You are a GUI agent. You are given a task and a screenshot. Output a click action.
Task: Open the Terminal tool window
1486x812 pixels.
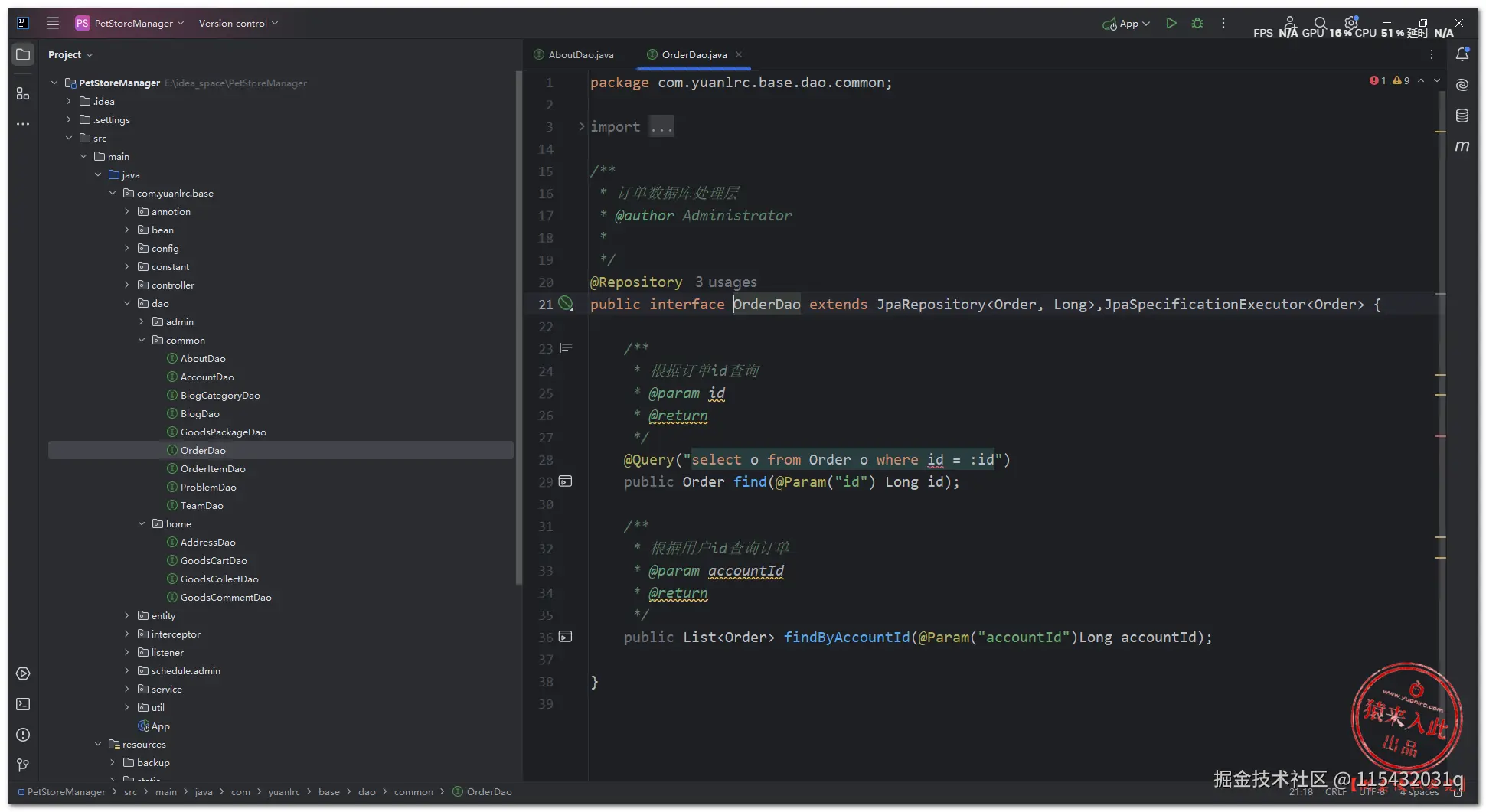click(23, 704)
